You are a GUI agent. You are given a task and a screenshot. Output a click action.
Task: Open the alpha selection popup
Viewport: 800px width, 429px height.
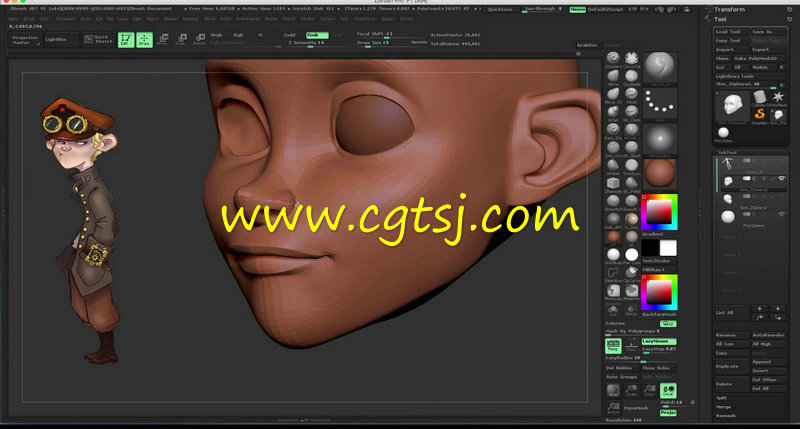(x=660, y=140)
